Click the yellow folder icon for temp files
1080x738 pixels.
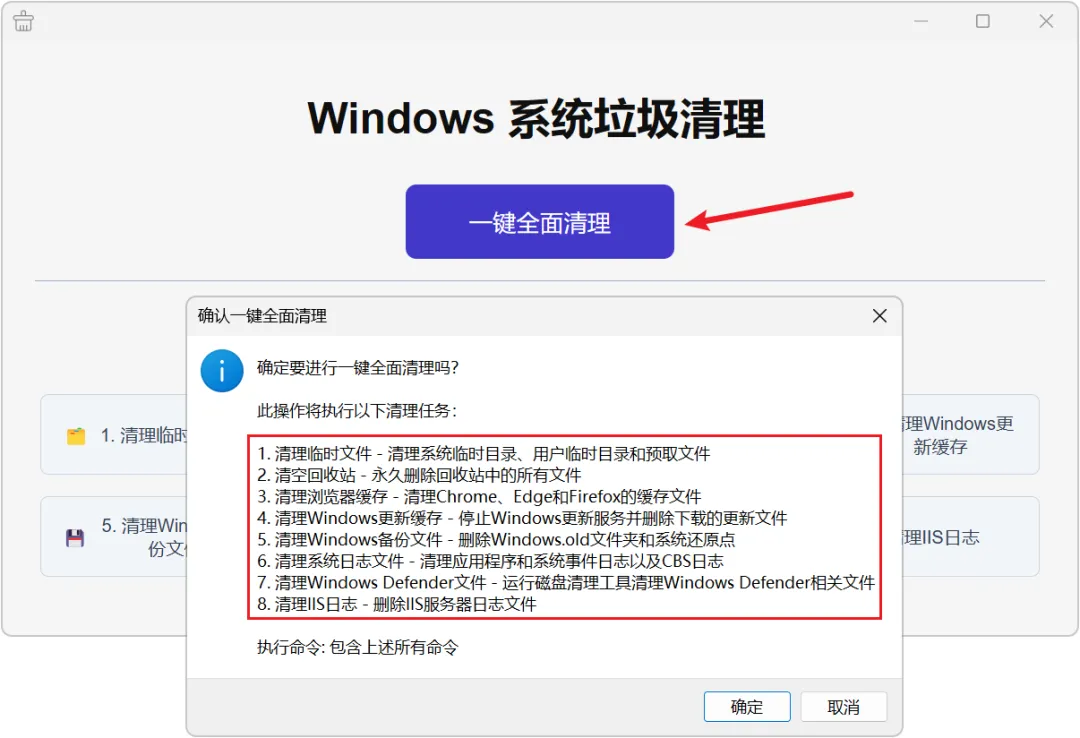coord(76,436)
